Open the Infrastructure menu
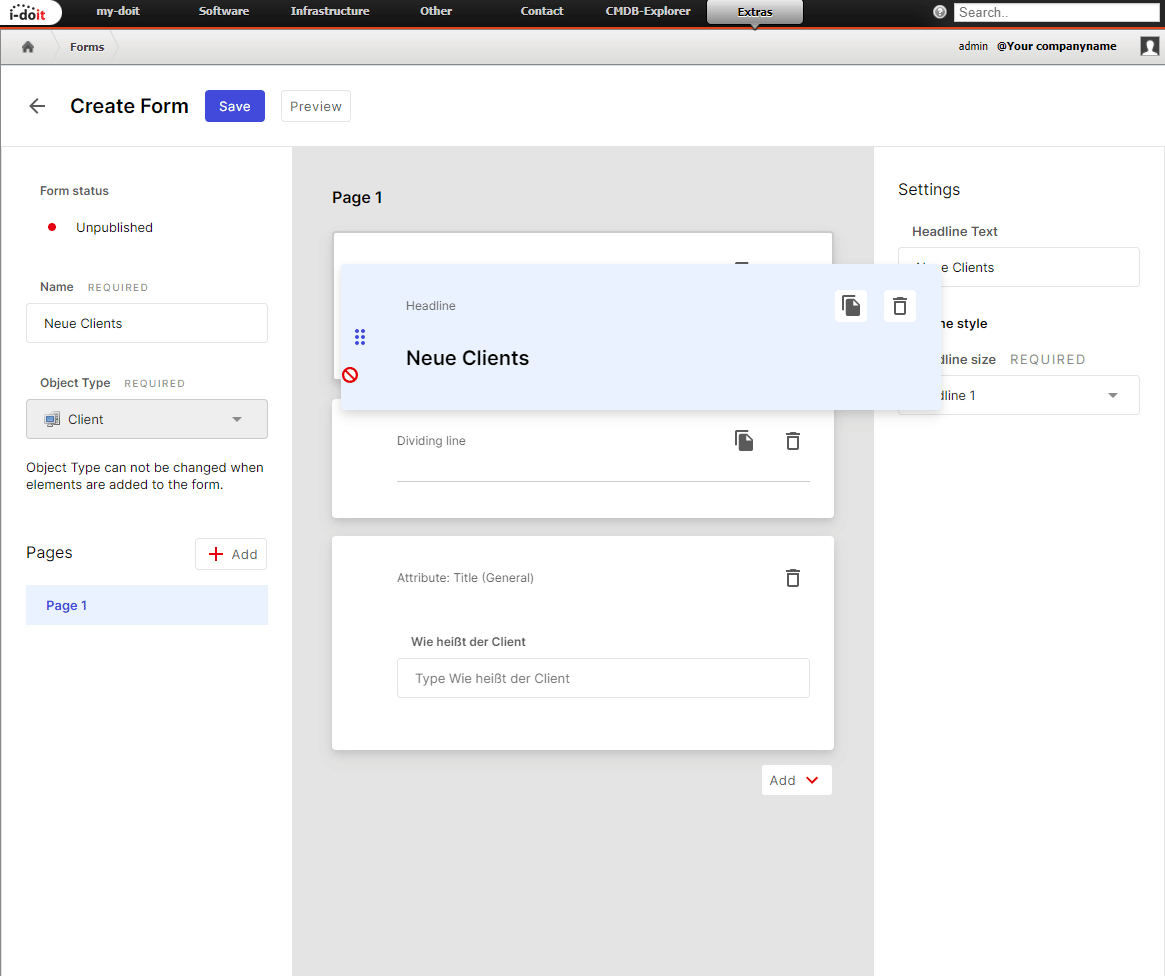The image size is (1165, 976). (330, 12)
